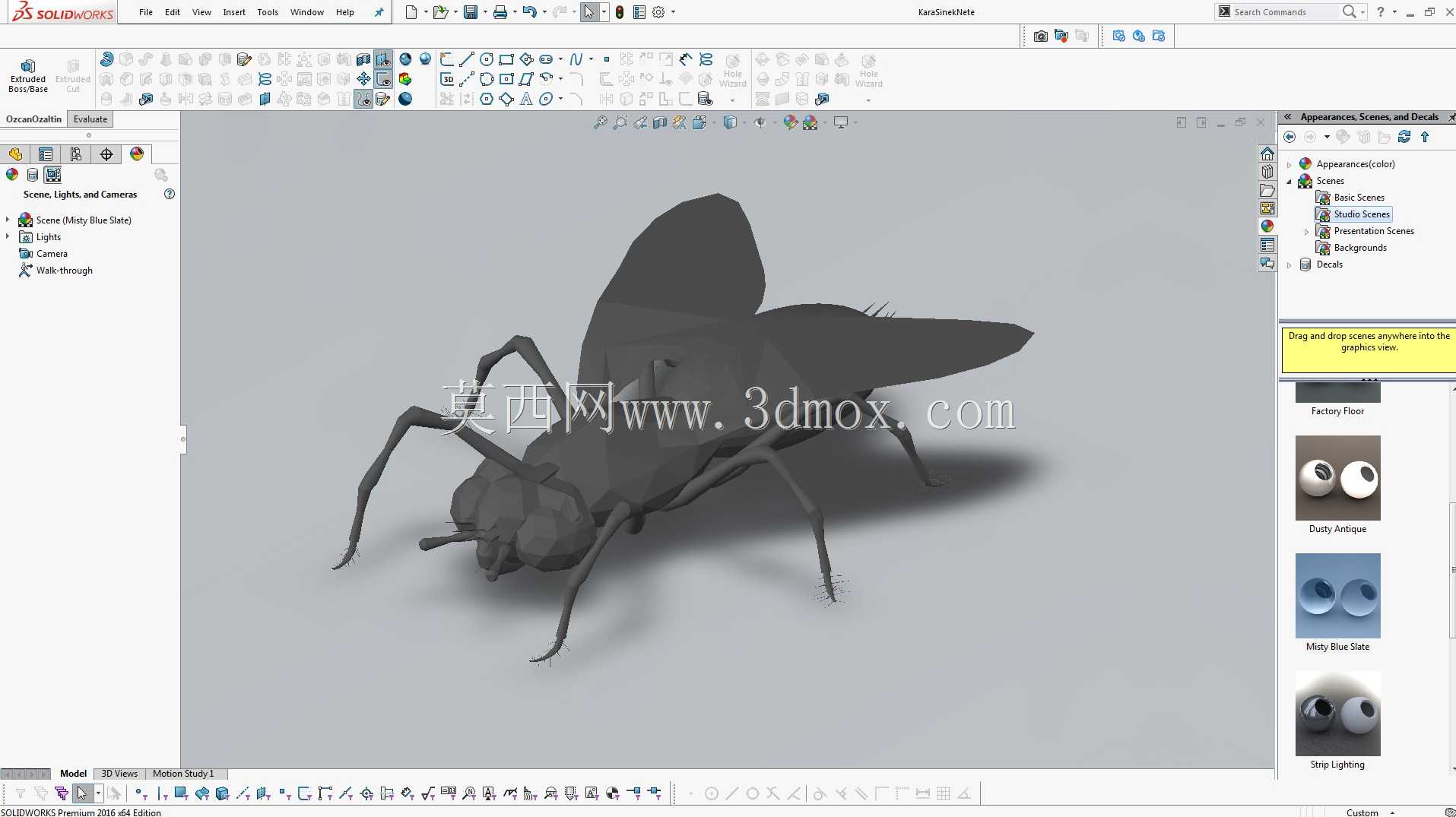Open the DimXpertManager tab
Image resolution: width=1456 pixels, height=817 pixels.
[x=106, y=154]
